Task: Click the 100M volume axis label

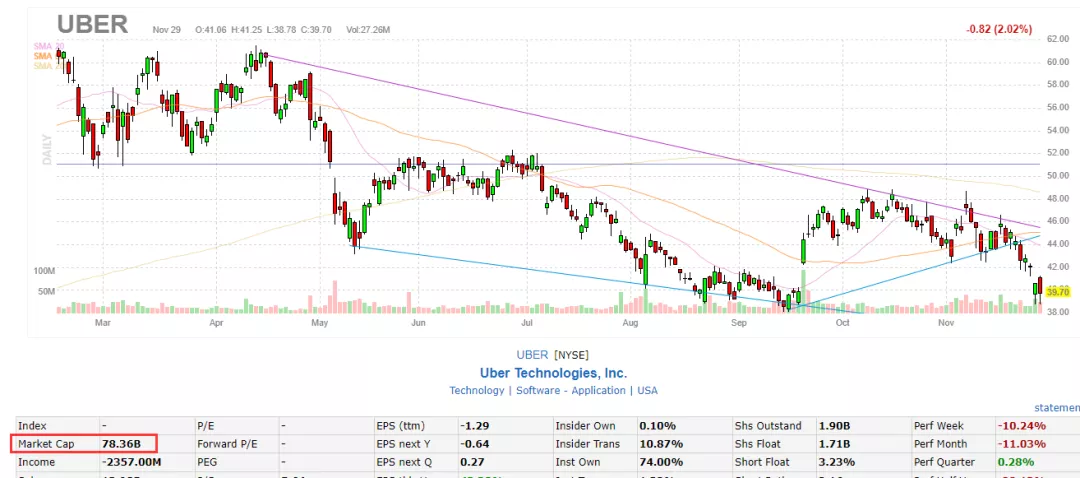Action: (44, 271)
